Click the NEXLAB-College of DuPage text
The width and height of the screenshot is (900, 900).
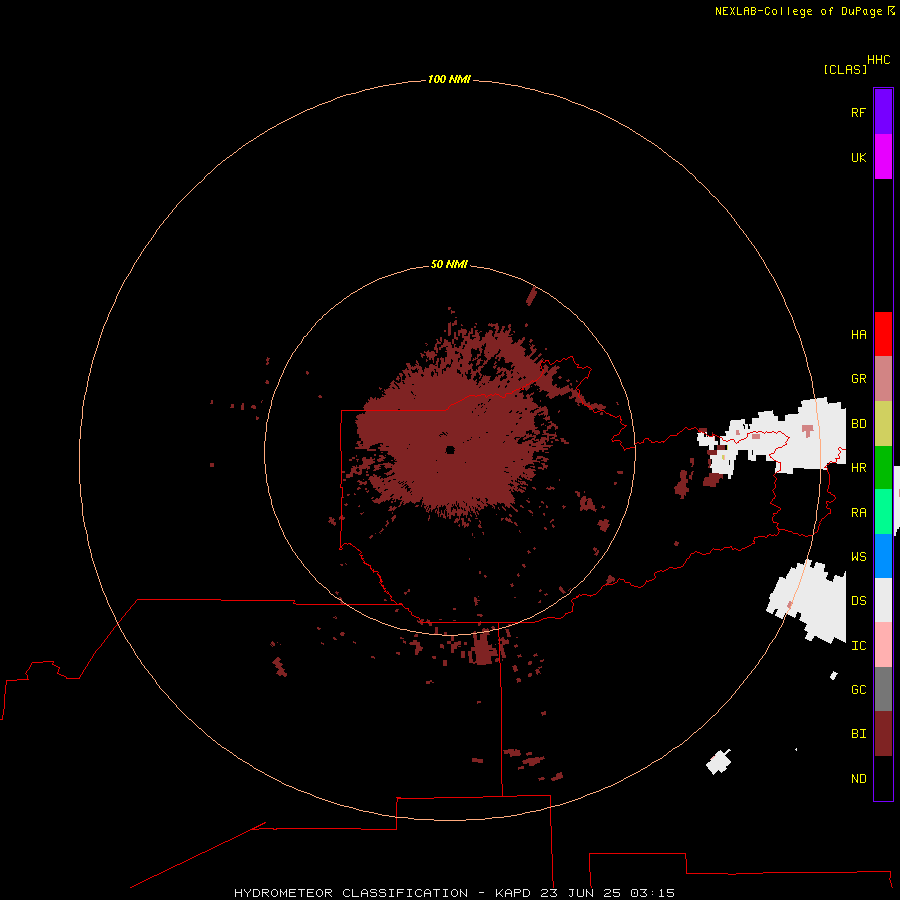tap(798, 11)
